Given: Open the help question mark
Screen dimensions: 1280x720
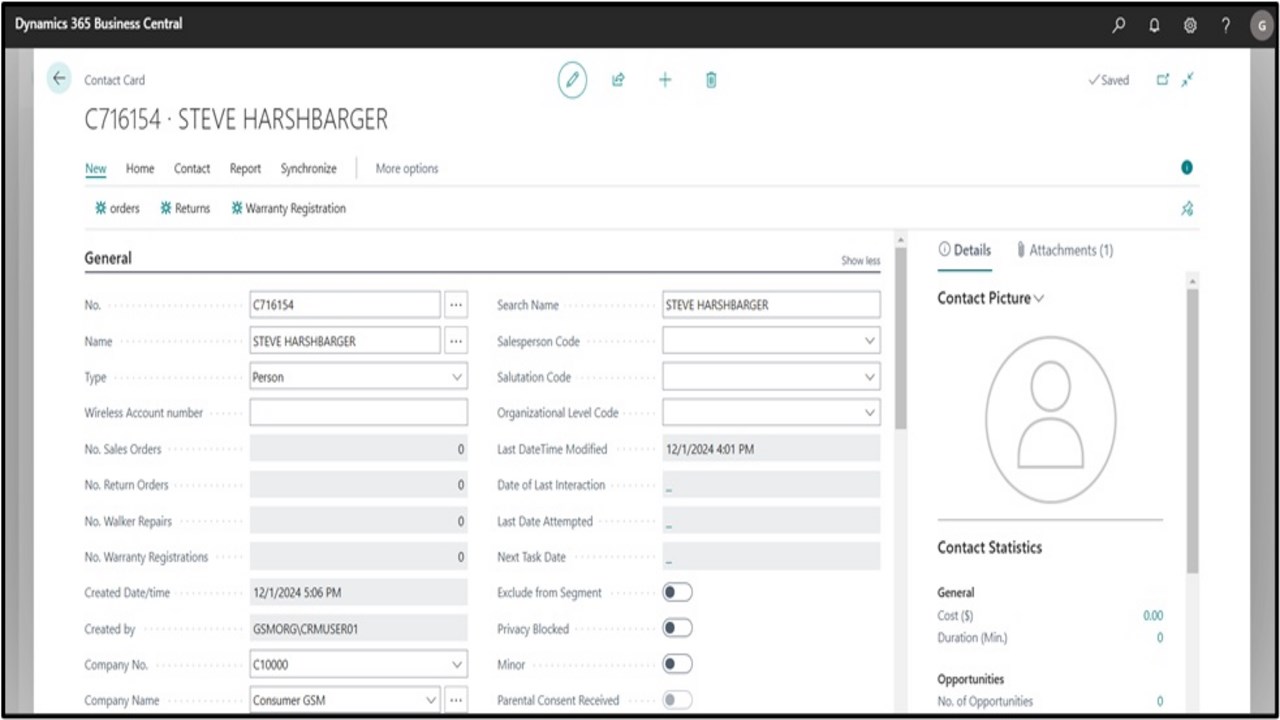Looking at the screenshot, I should click(1226, 25).
